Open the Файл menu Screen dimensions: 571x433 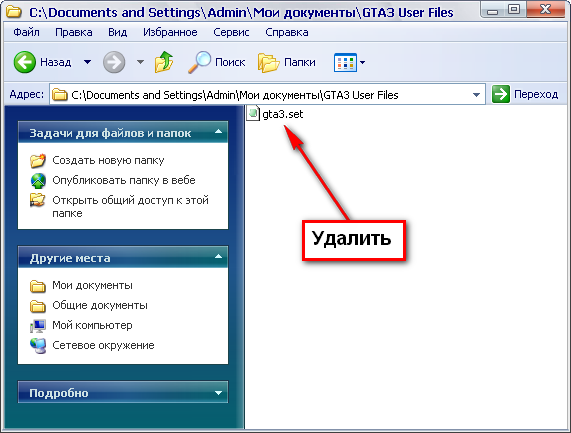coord(27,32)
